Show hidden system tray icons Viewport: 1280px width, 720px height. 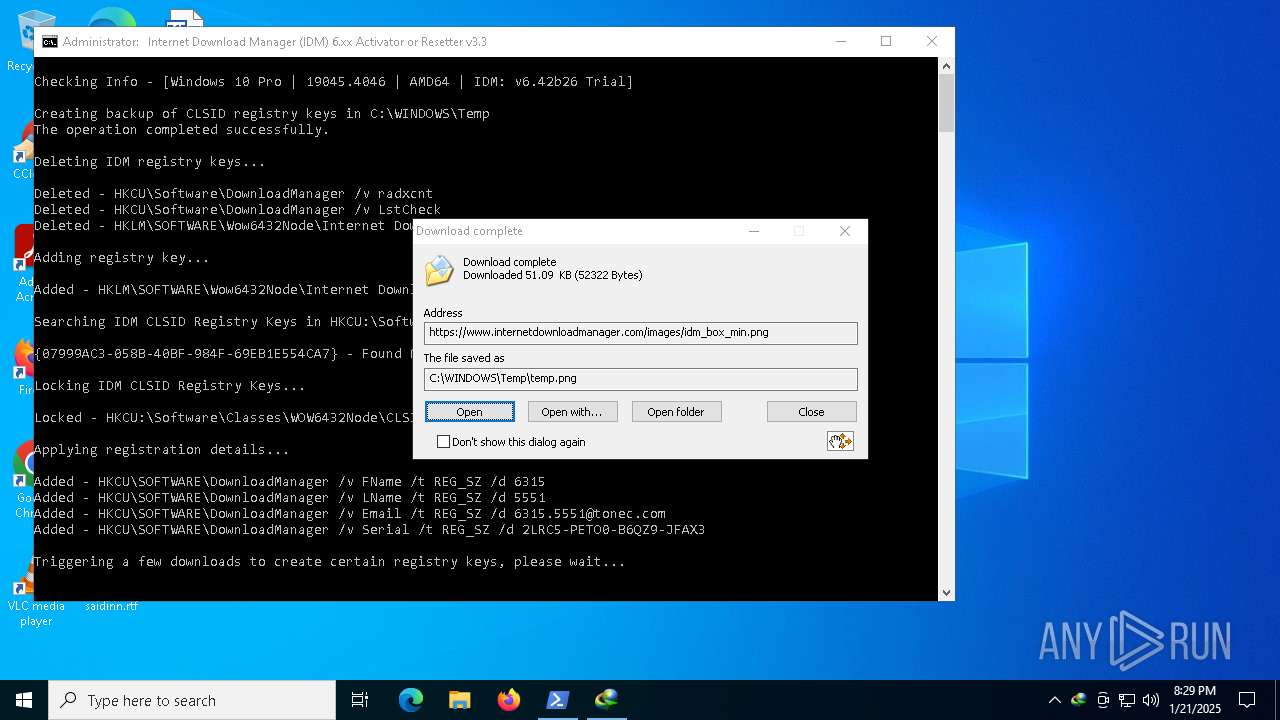pyautogui.click(x=1054, y=700)
